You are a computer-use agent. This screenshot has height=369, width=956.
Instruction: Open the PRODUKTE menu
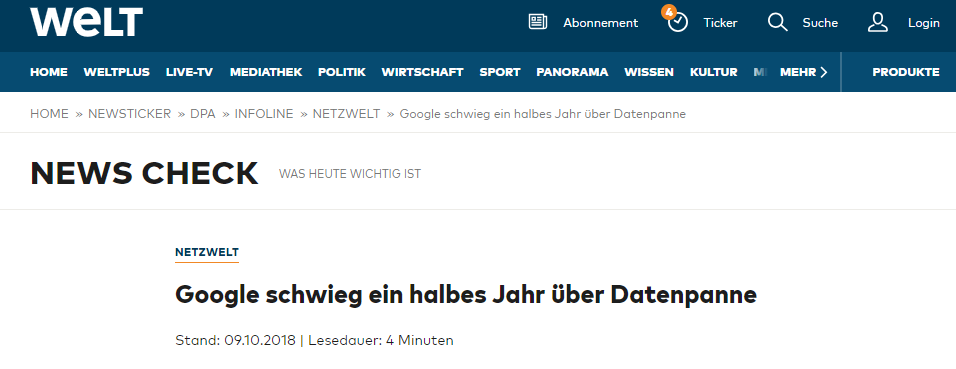(x=905, y=72)
